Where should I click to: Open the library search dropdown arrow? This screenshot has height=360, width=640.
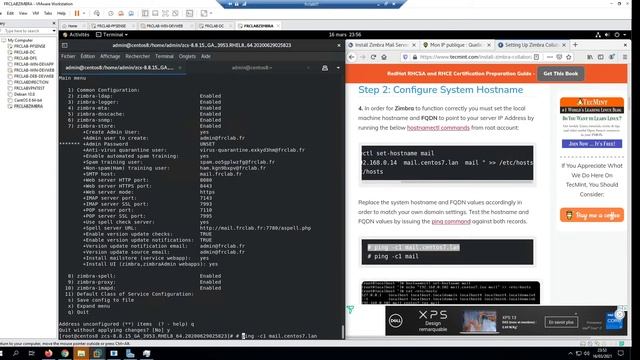[54, 31]
